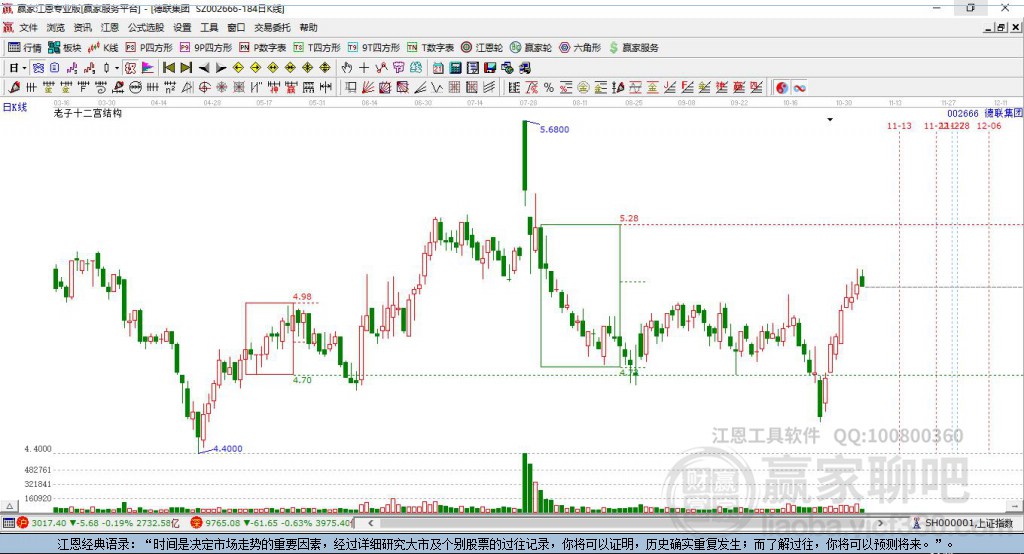Click the 深 index icon in status bar

tap(197, 523)
